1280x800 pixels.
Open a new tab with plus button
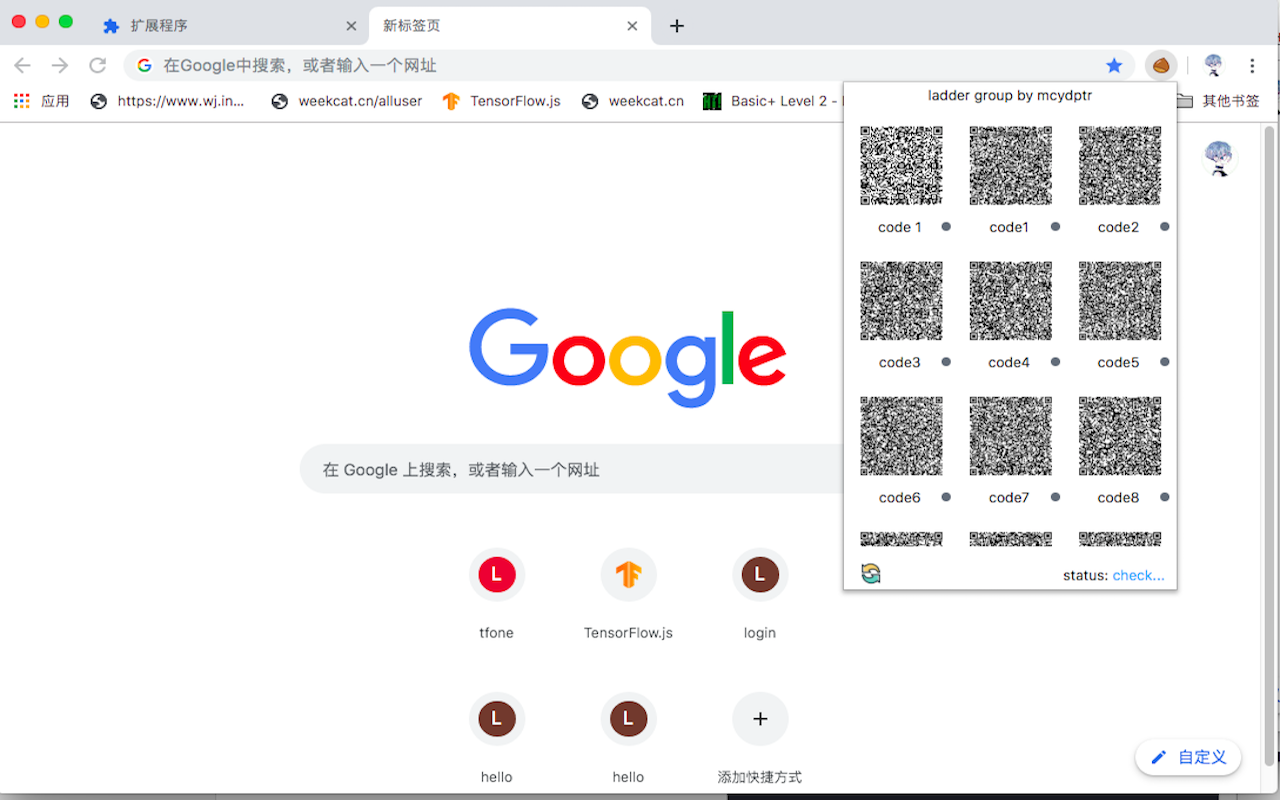(x=677, y=26)
